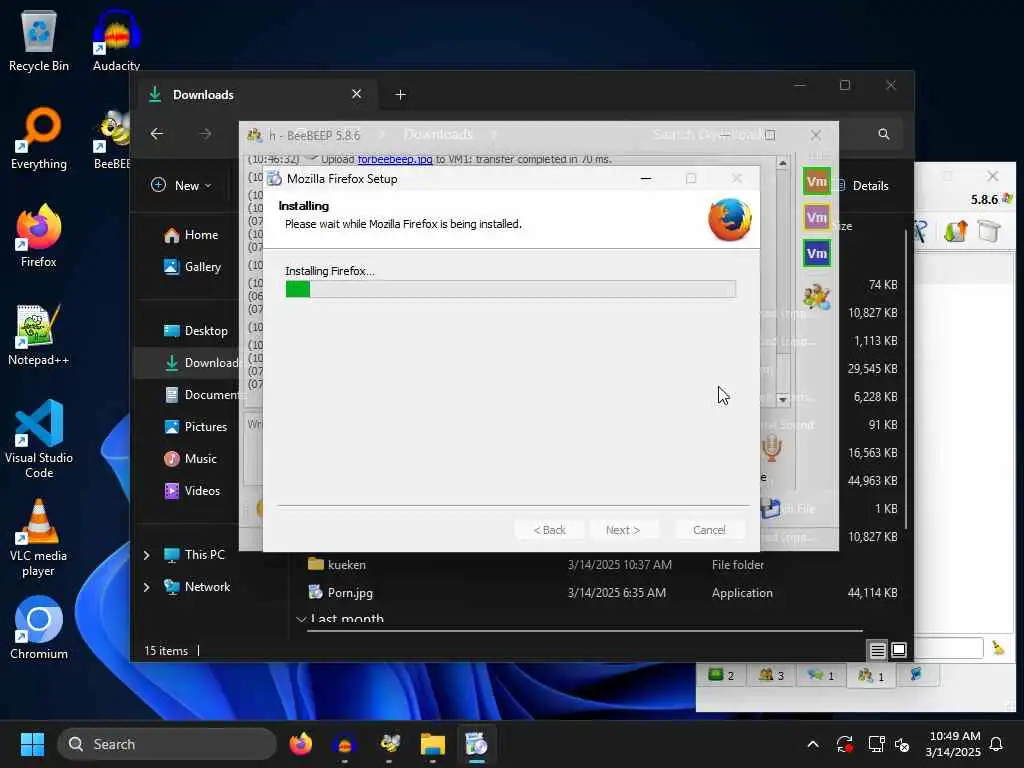Collapse the Last month group
Screen dimensions: 1024x768
tap(301, 618)
